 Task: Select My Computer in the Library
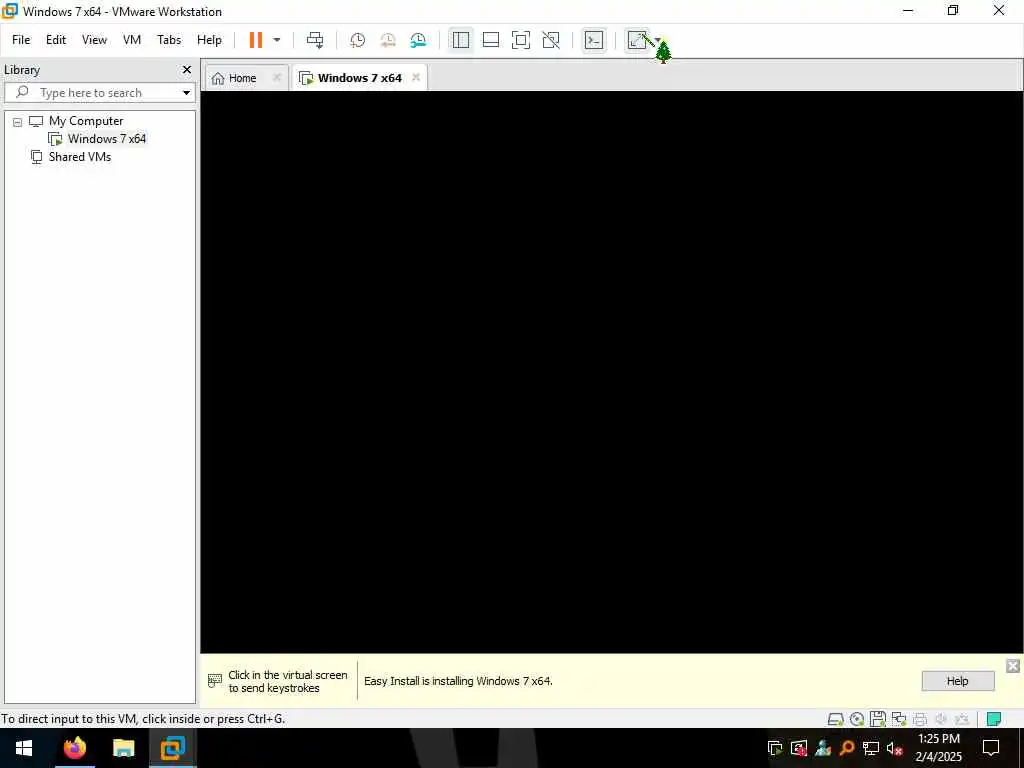(86, 121)
